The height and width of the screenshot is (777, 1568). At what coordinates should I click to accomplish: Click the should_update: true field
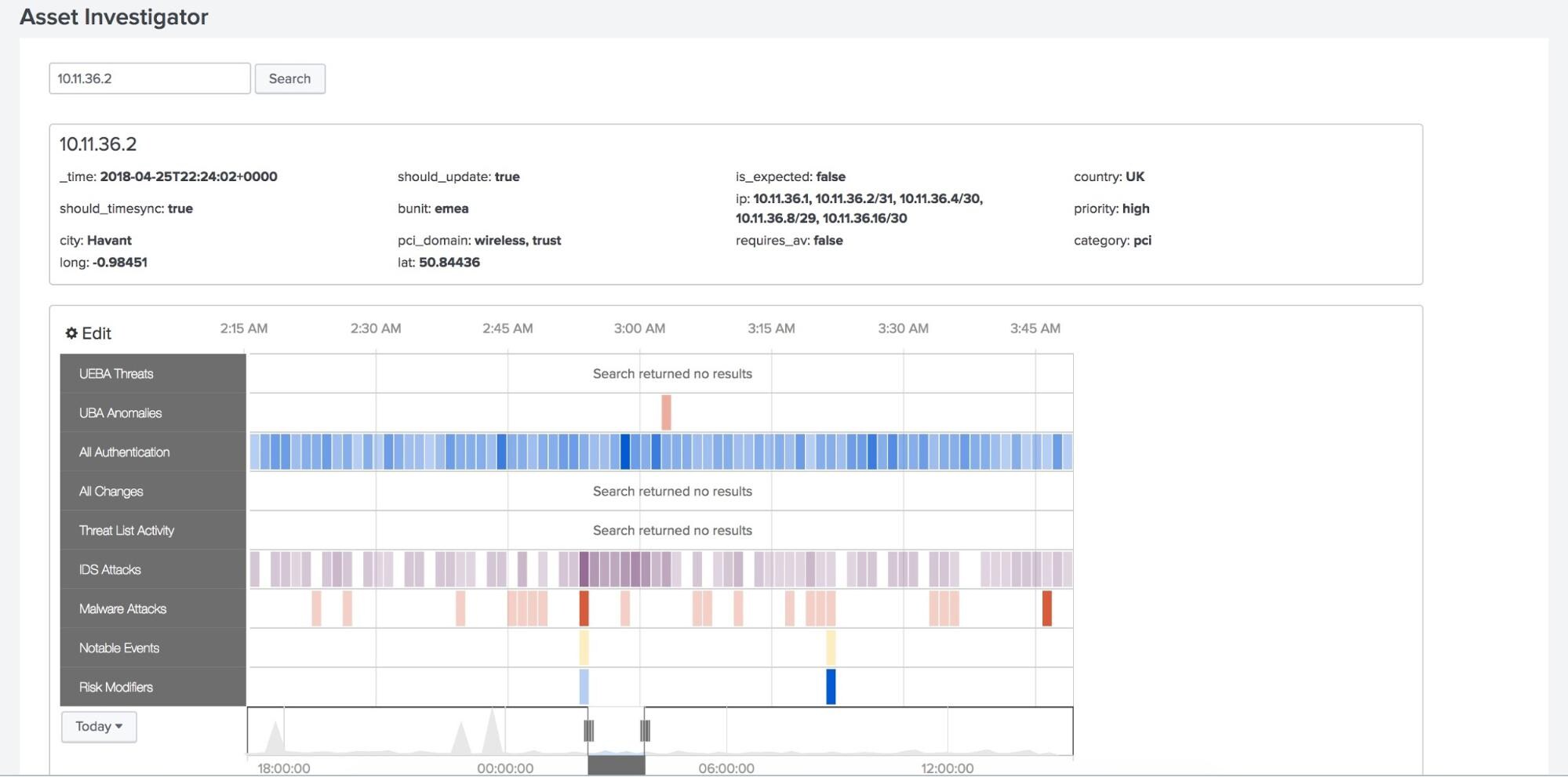tap(459, 176)
